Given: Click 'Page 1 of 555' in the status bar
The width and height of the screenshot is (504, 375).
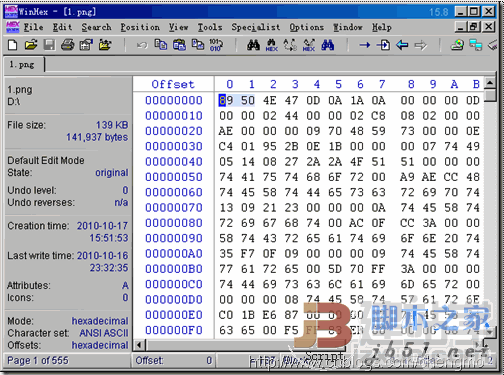Looking at the screenshot, I should pos(38,360).
